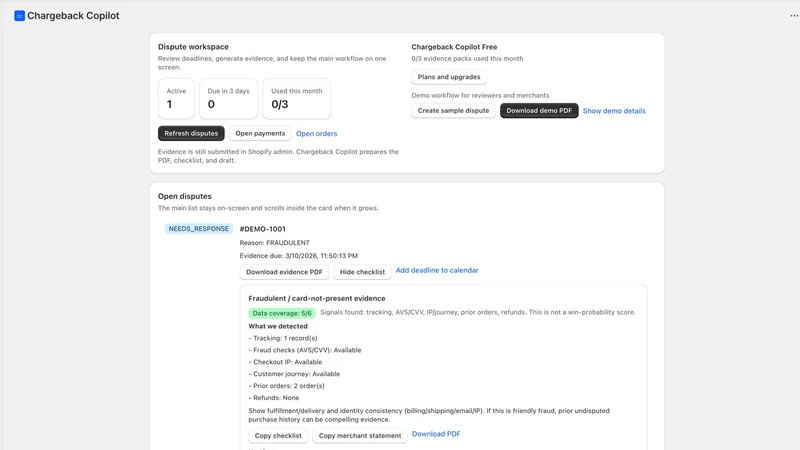Click the 'Refunds: None' line
The image size is (800, 450).
(x=273, y=397)
